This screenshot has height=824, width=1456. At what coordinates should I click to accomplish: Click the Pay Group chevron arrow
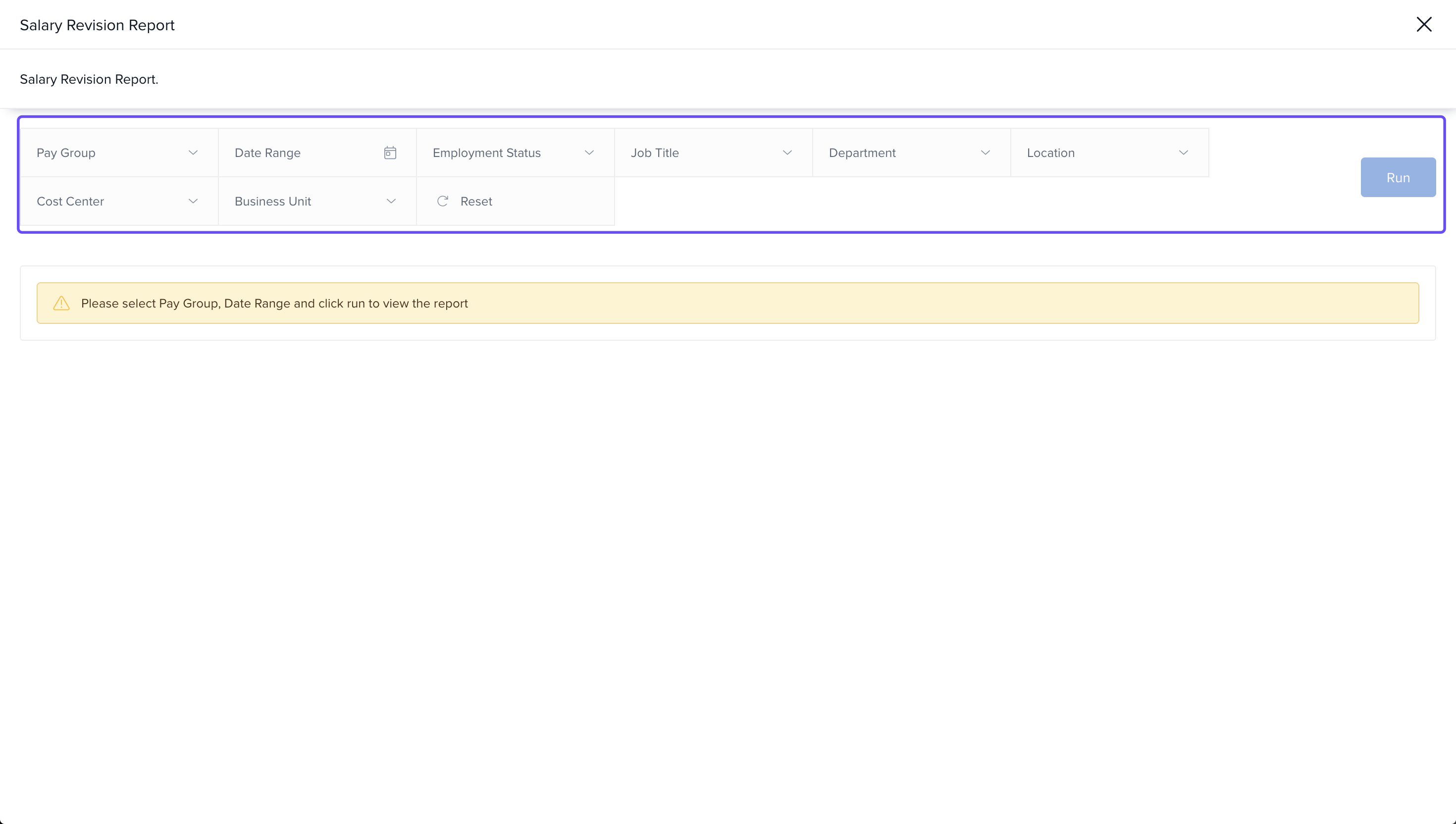[193, 153]
